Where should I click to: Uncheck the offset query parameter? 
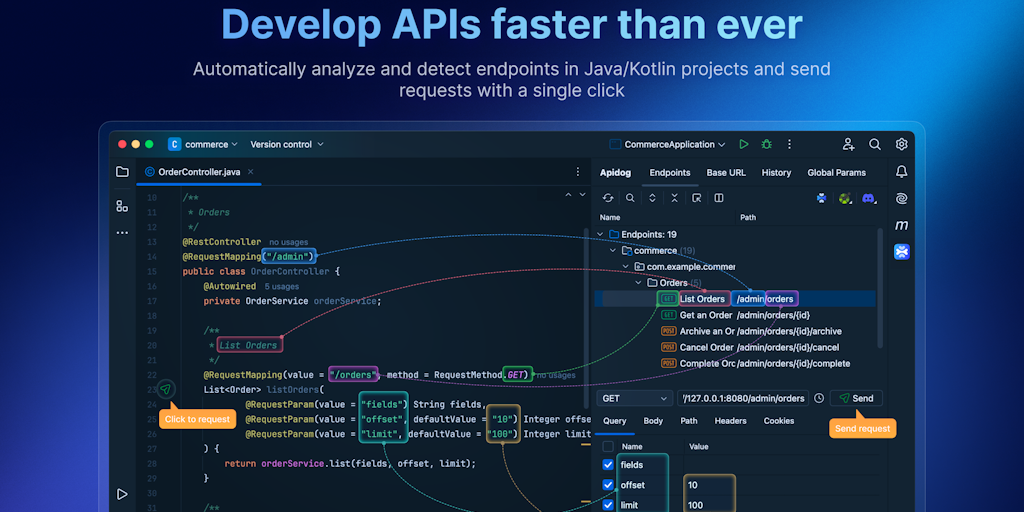pos(608,485)
